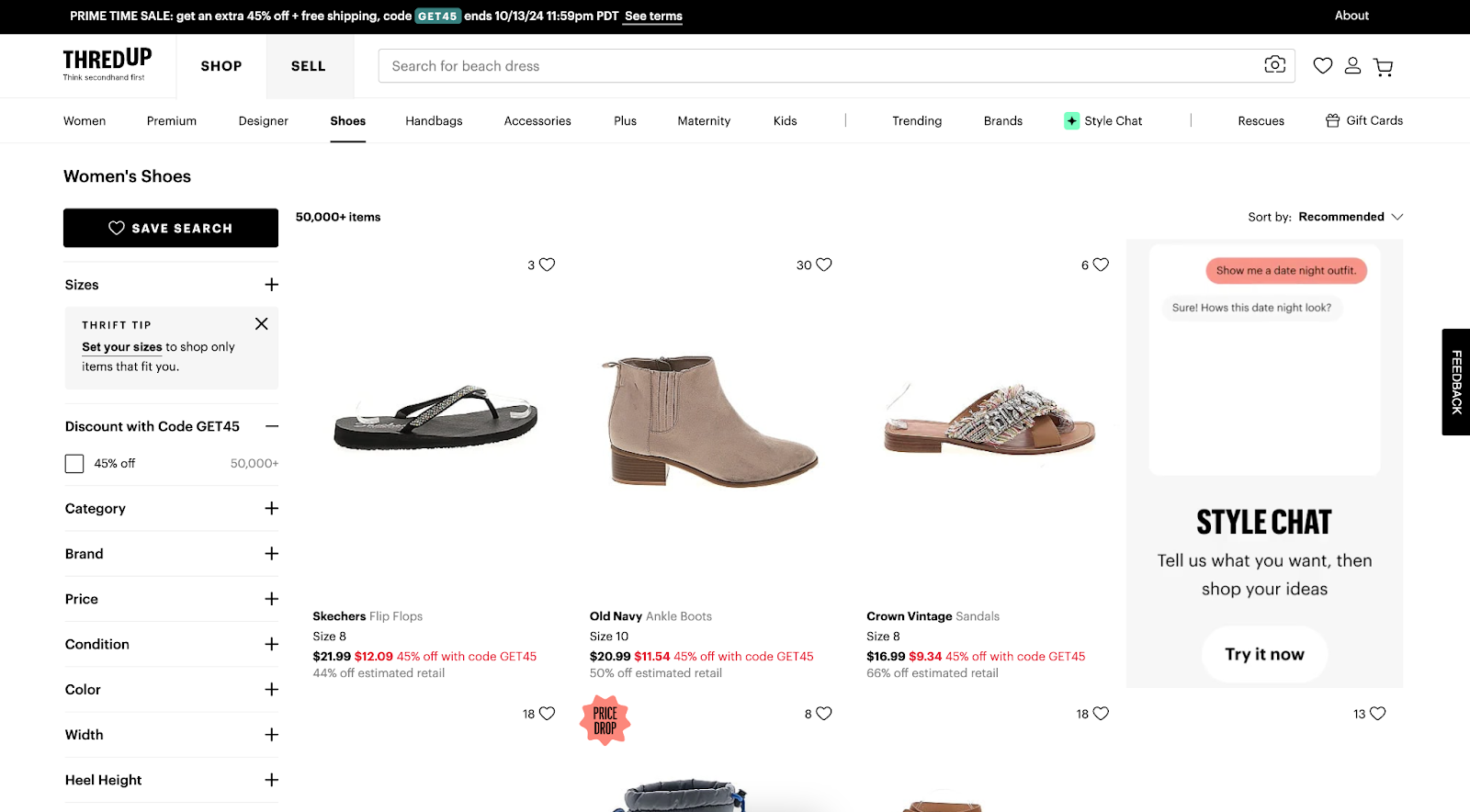Open favorites heart icon in header
This screenshot has height=812, width=1470.
tap(1322, 65)
